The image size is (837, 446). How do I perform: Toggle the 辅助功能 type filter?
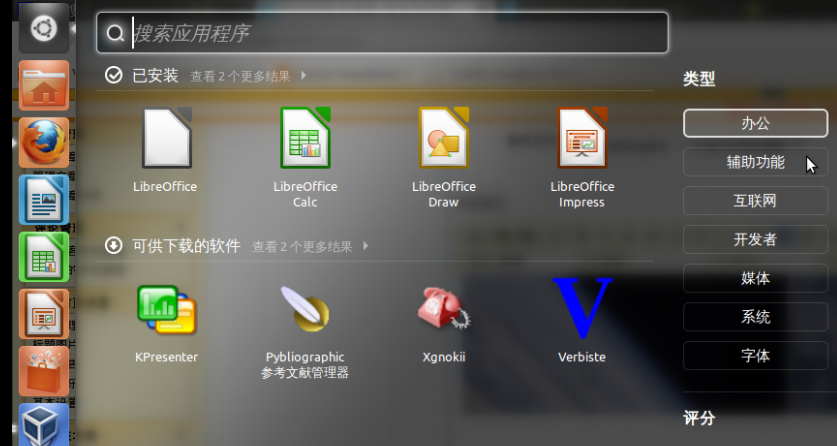coord(755,162)
